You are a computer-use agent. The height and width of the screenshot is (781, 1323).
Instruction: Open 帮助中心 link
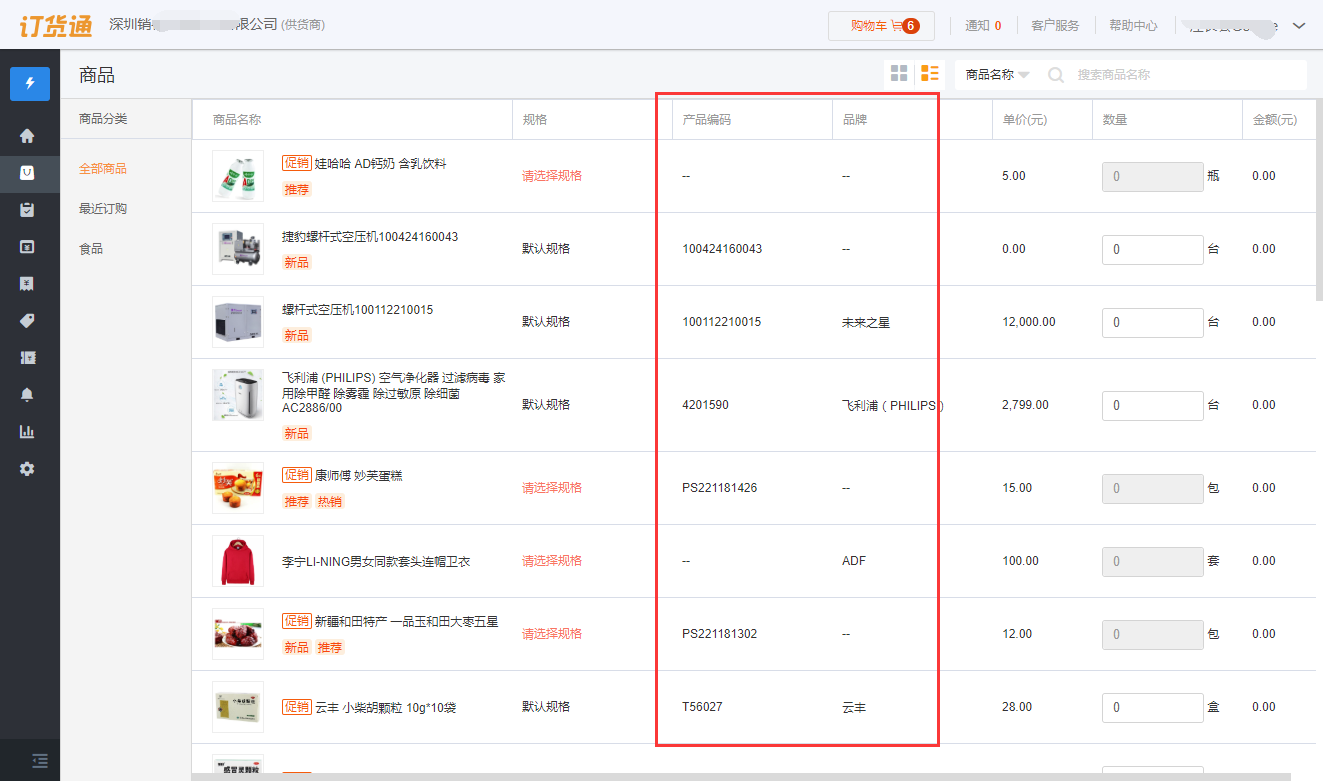tap(1133, 26)
